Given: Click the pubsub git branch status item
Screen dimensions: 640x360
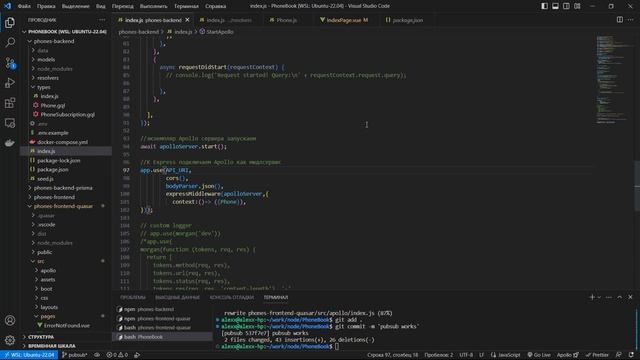Looking at the screenshot, I should coord(74,355).
